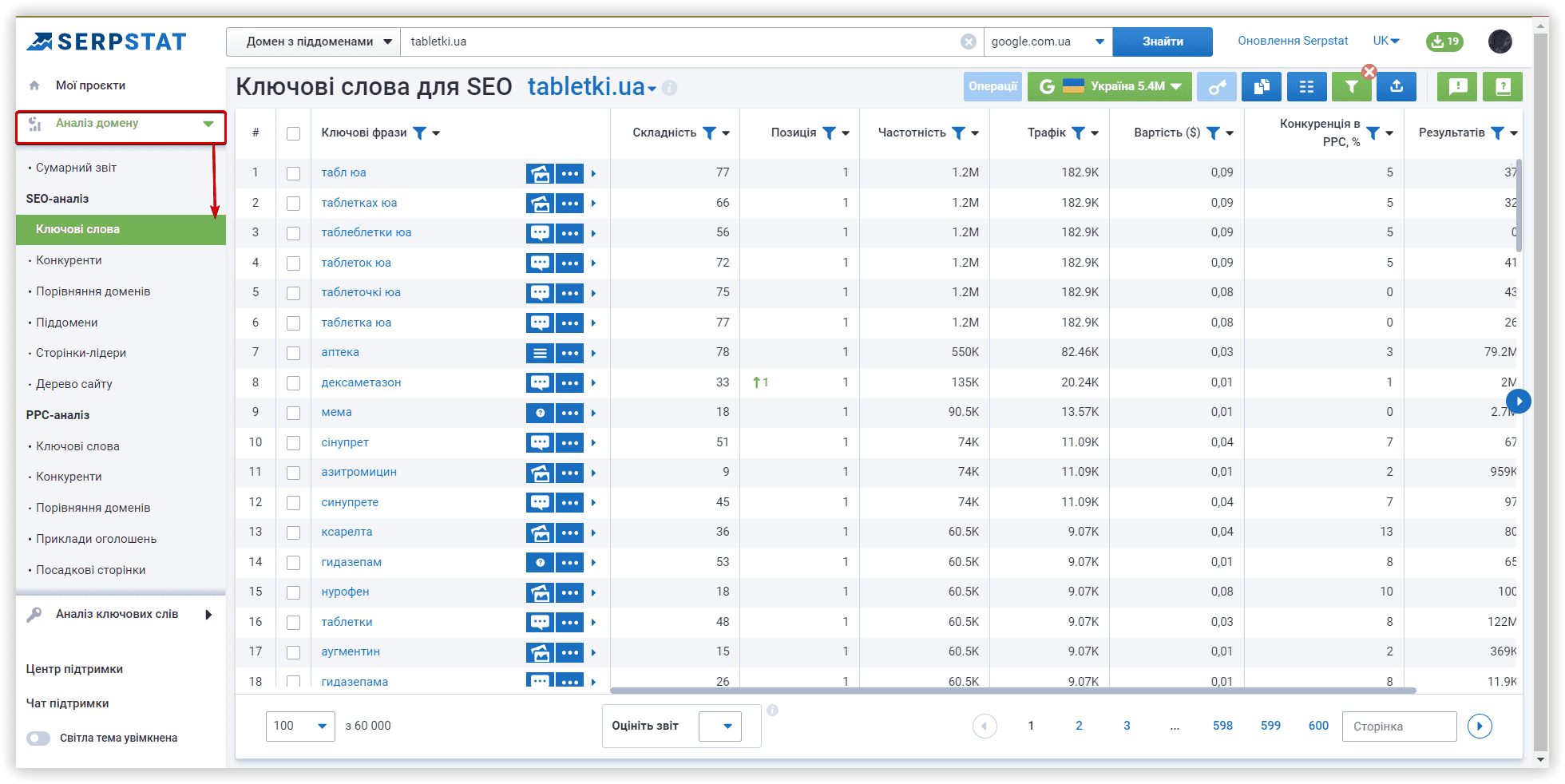Viewport: 1565px width, 784px height.
Task: Open the user profile avatar
Action: (1500, 42)
